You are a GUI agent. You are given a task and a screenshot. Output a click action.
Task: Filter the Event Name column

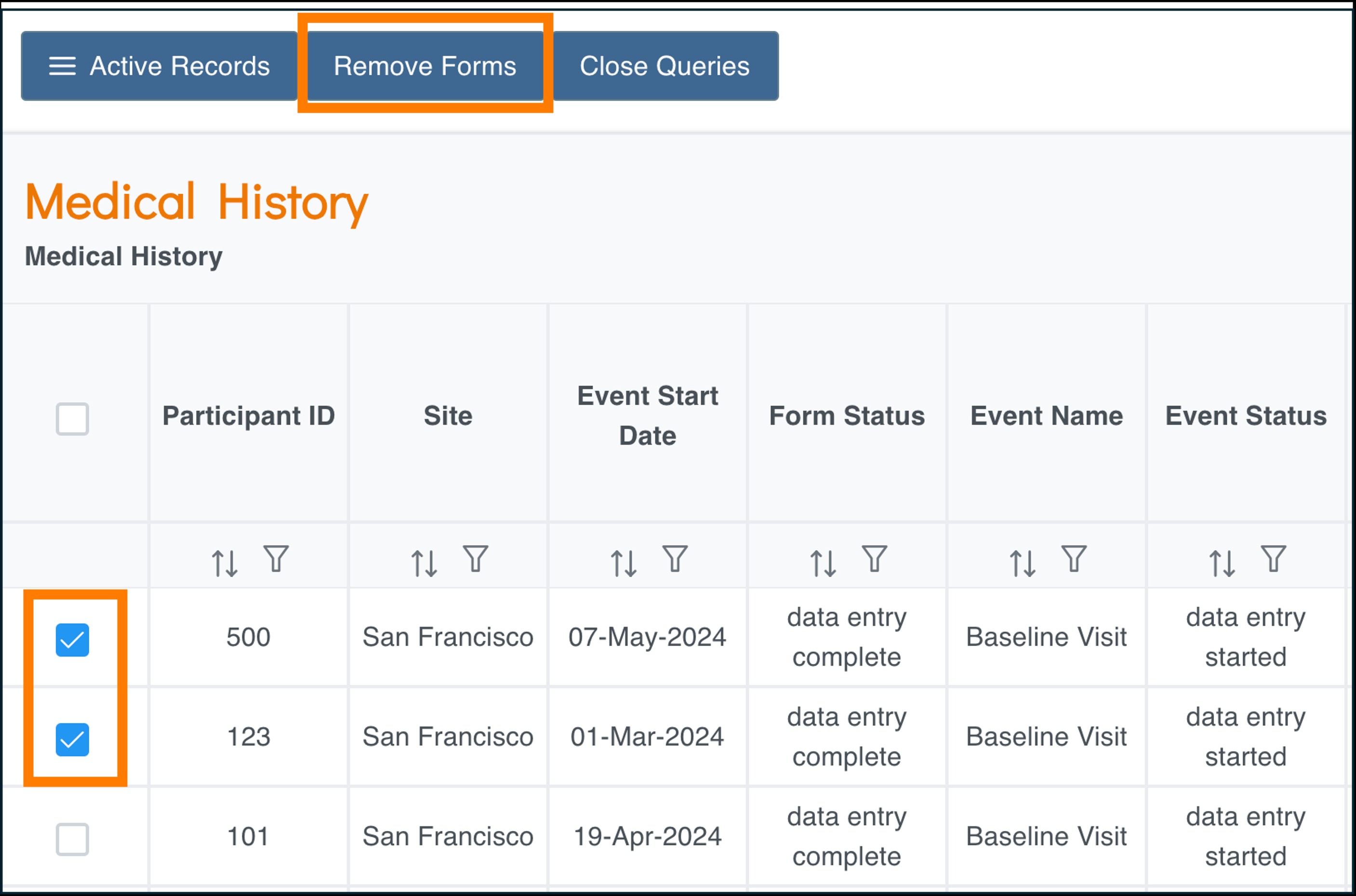pos(1074,559)
